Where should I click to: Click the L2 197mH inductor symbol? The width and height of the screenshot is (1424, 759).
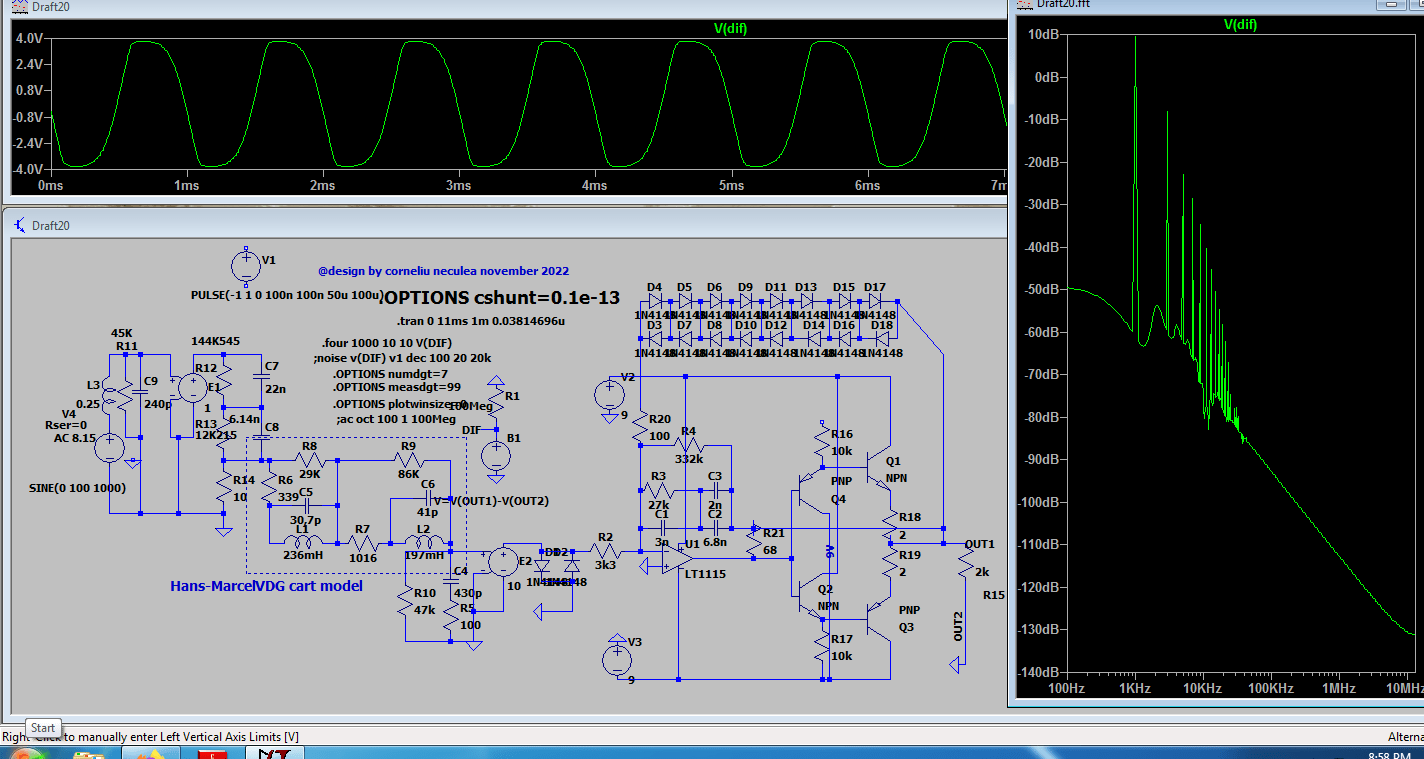tap(424, 542)
